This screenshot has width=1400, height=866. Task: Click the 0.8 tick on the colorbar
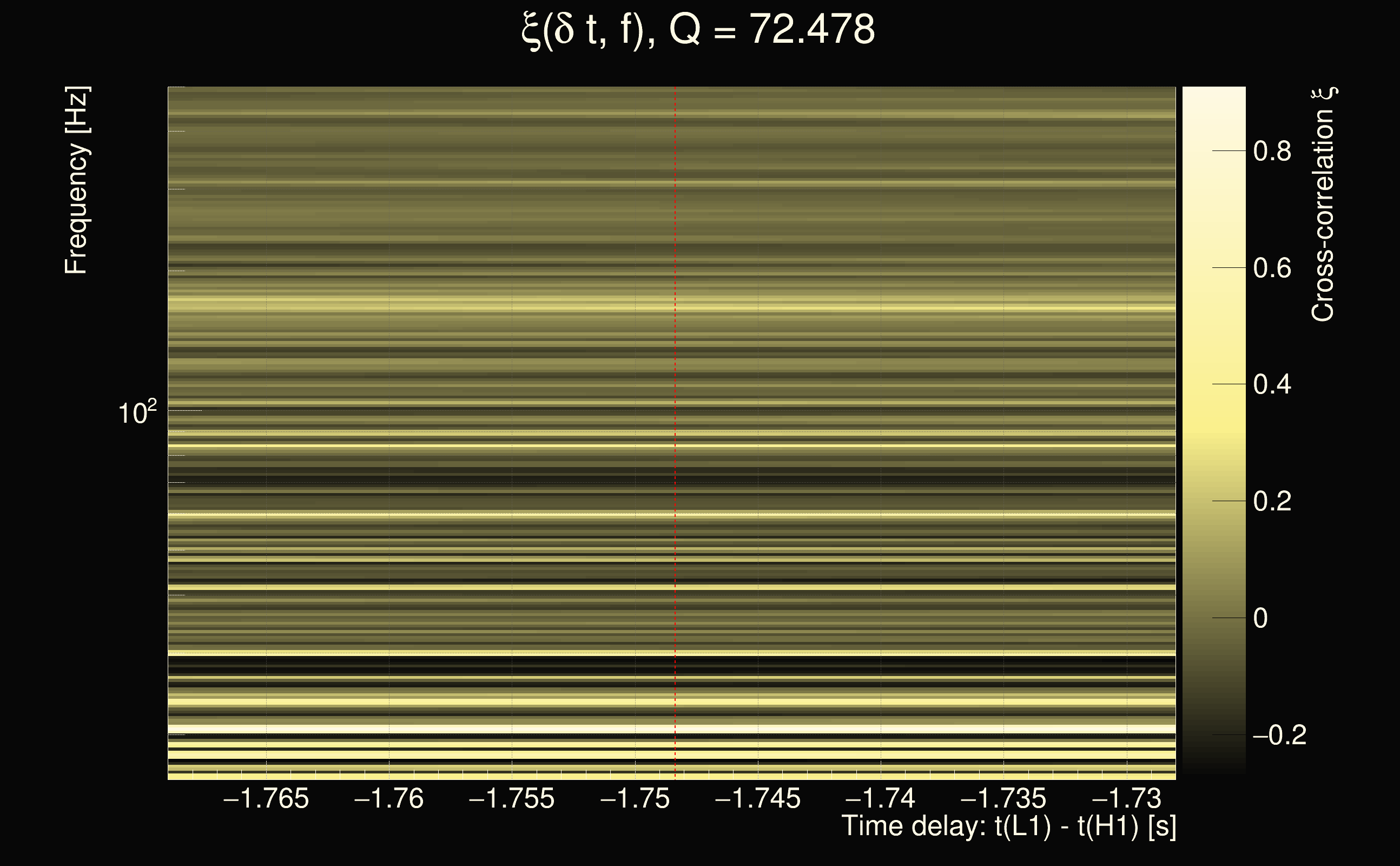pyautogui.click(x=1272, y=151)
